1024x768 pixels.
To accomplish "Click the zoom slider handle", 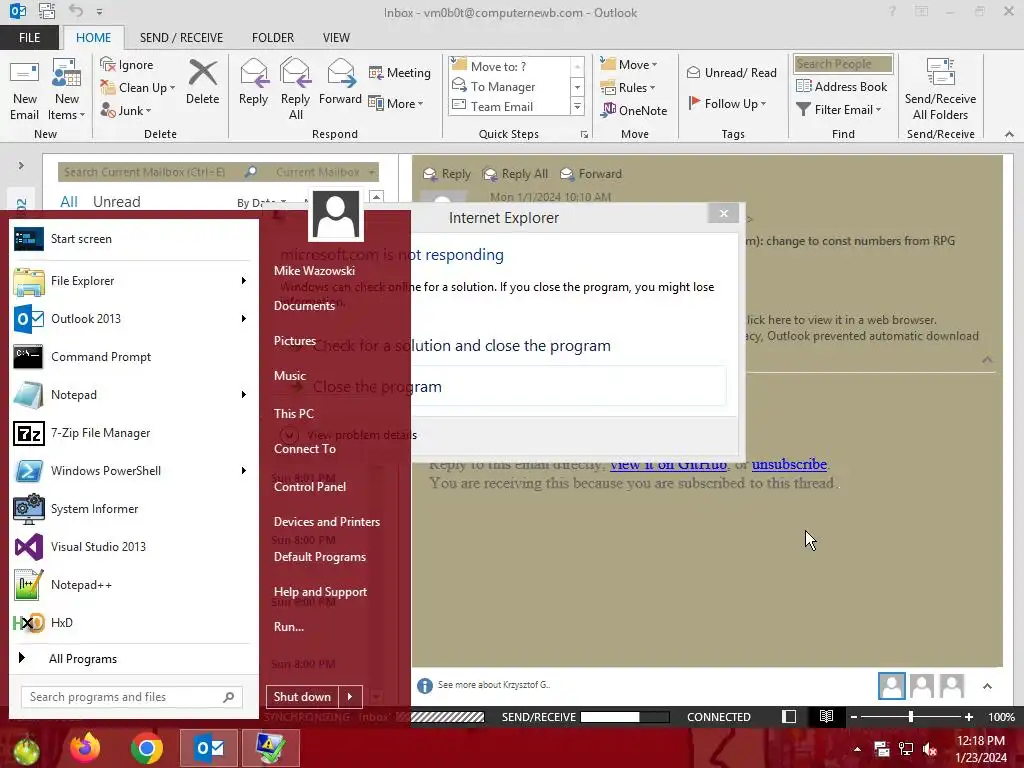I will pos(910,716).
